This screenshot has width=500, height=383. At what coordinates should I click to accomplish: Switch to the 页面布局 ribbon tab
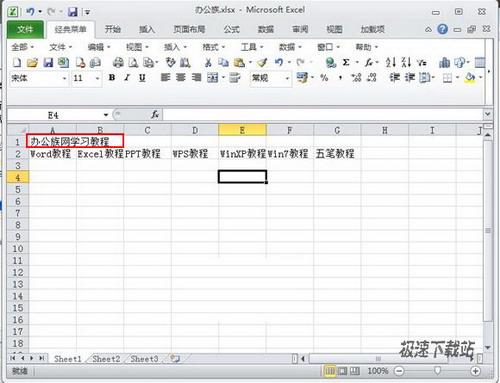[189, 29]
